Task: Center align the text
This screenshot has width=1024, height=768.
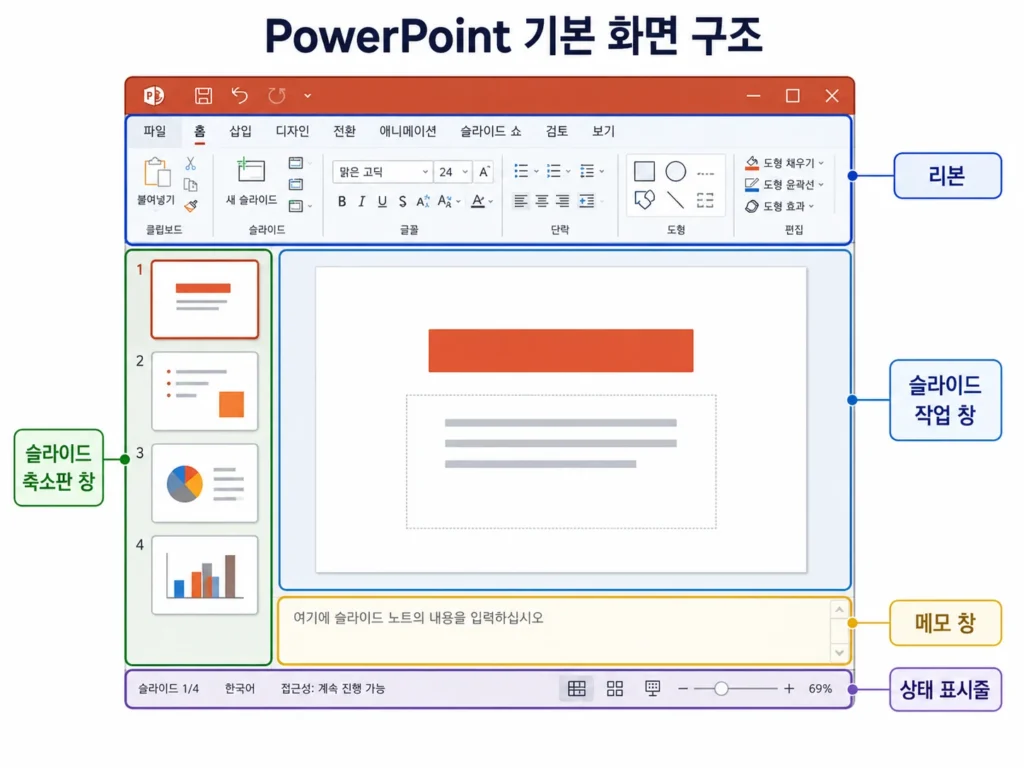Action: (x=542, y=201)
